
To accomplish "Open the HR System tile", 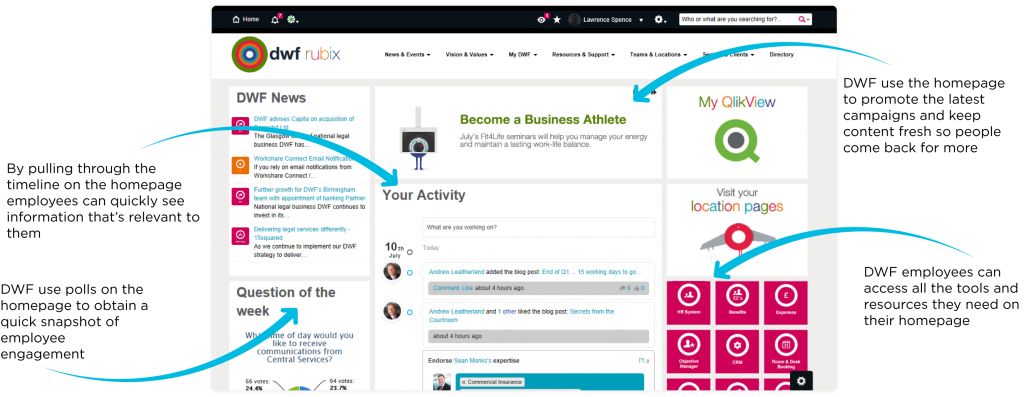I will (688, 303).
